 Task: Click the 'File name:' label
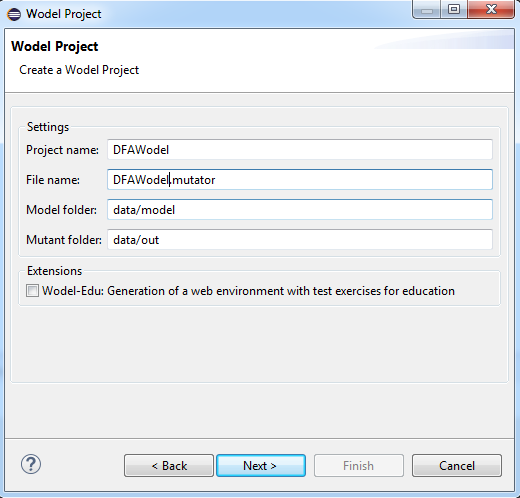(x=53, y=180)
